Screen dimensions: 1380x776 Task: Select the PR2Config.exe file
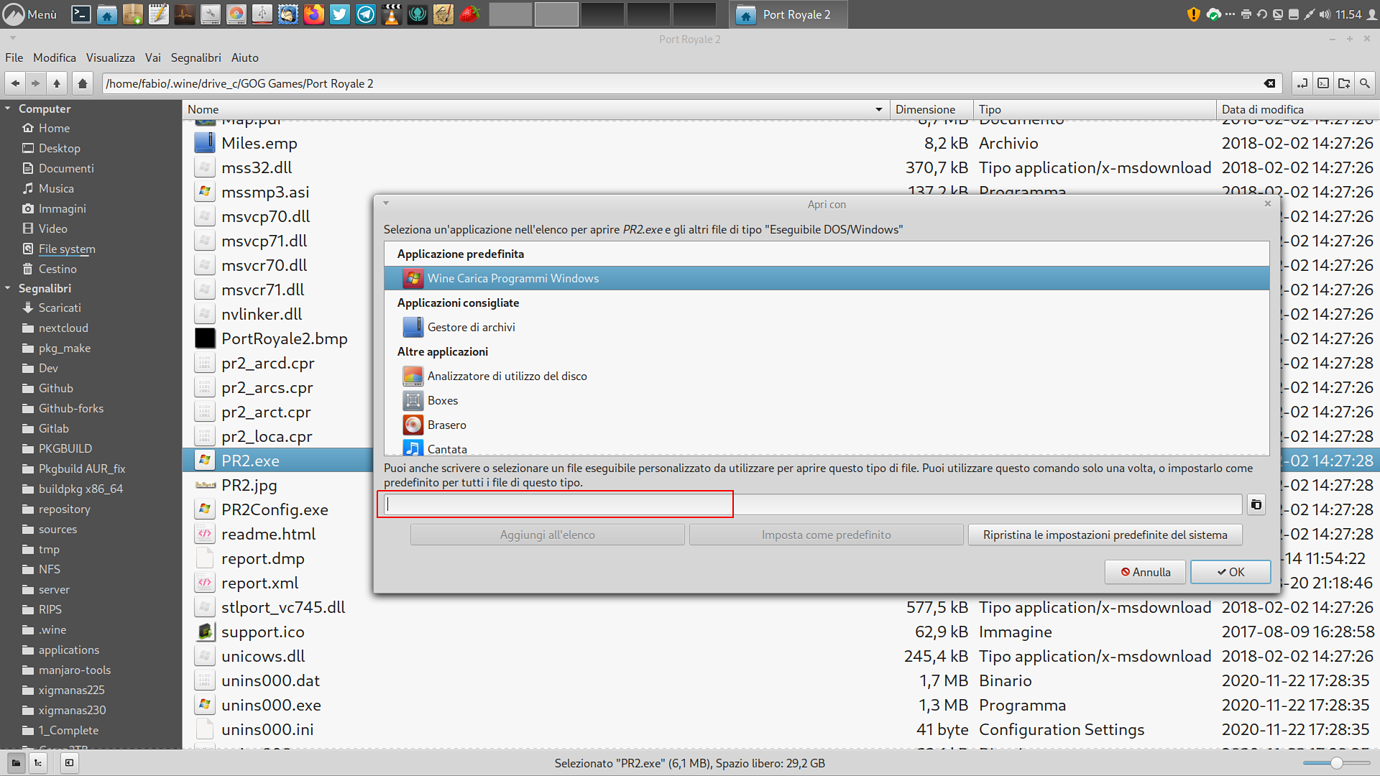[x=275, y=510]
